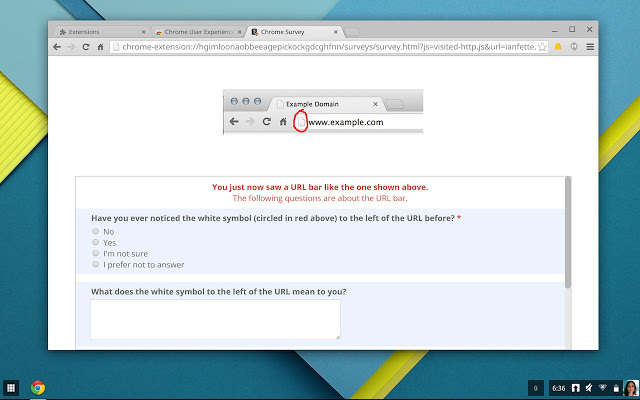Click the disconnected Wi-Fi tray icon
The width and height of the screenshot is (640, 400).
pyautogui.click(x=603, y=387)
